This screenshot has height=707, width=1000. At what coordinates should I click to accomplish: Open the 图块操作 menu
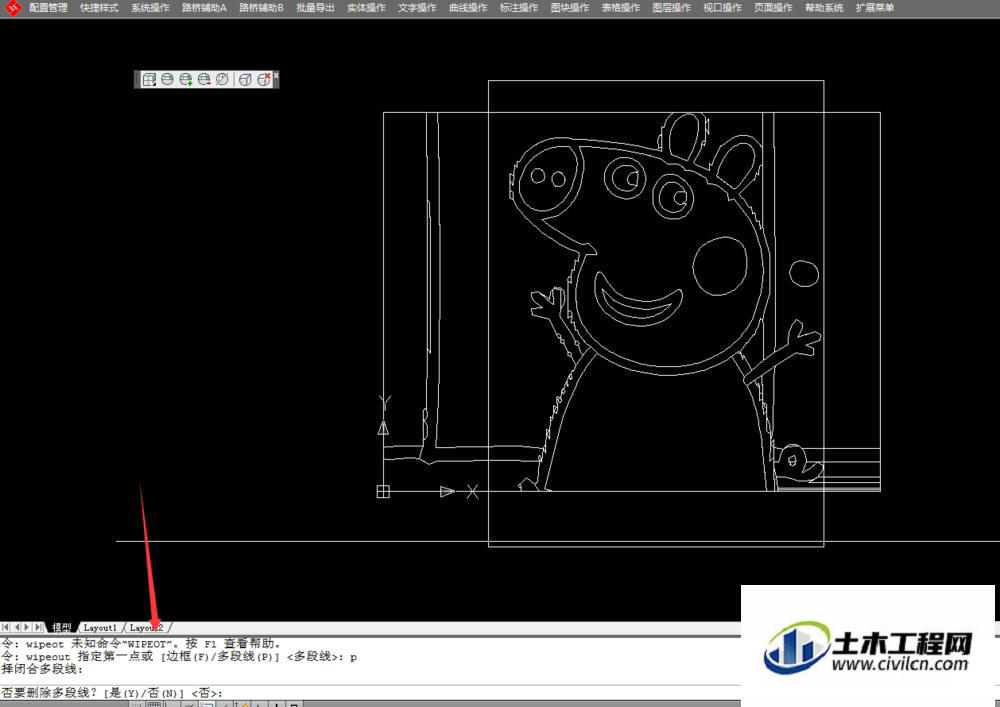(x=570, y=8)
